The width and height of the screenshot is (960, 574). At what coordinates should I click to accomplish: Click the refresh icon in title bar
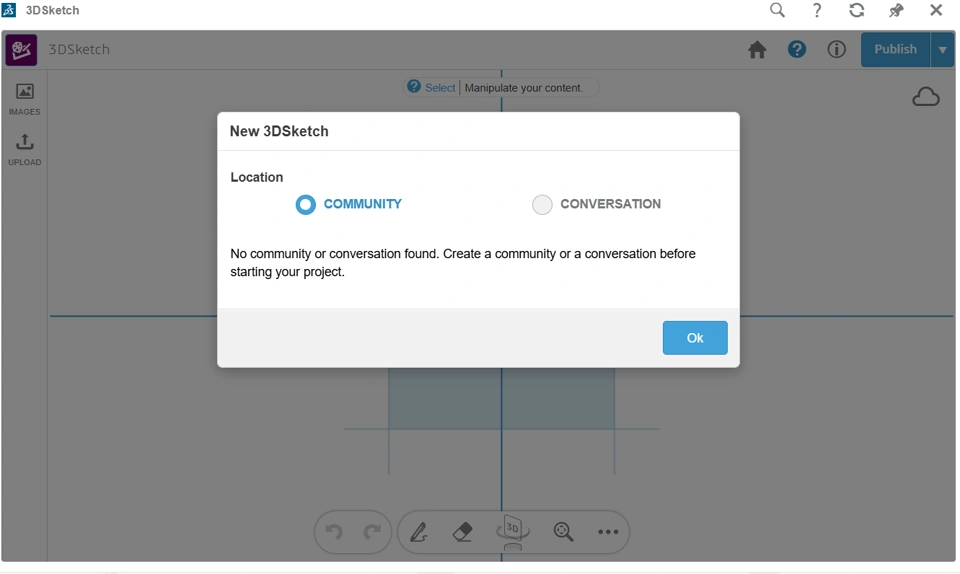(857, 10)
